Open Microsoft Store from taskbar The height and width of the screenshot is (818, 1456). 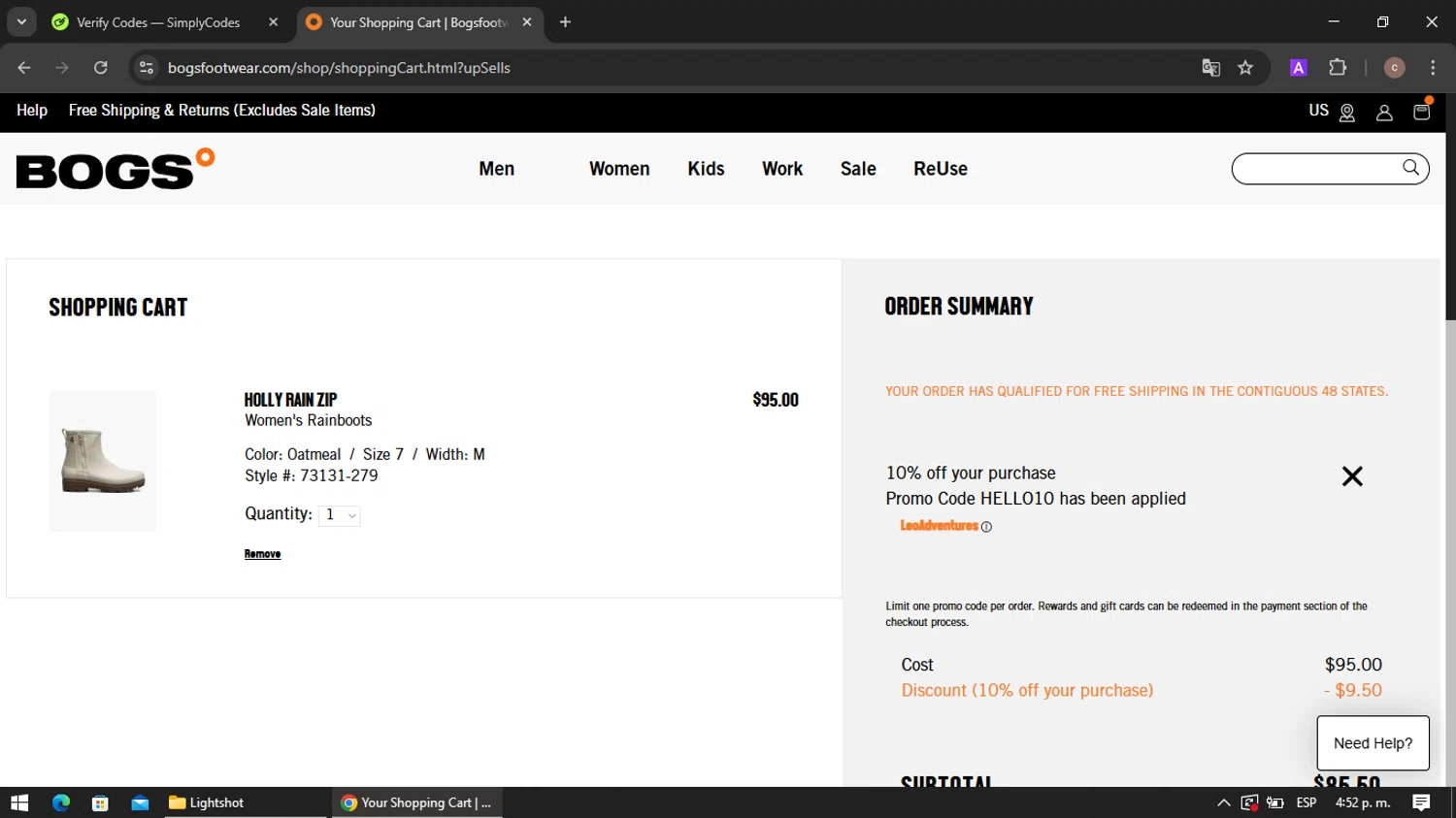pyautogui.click(x=100, y=802)
